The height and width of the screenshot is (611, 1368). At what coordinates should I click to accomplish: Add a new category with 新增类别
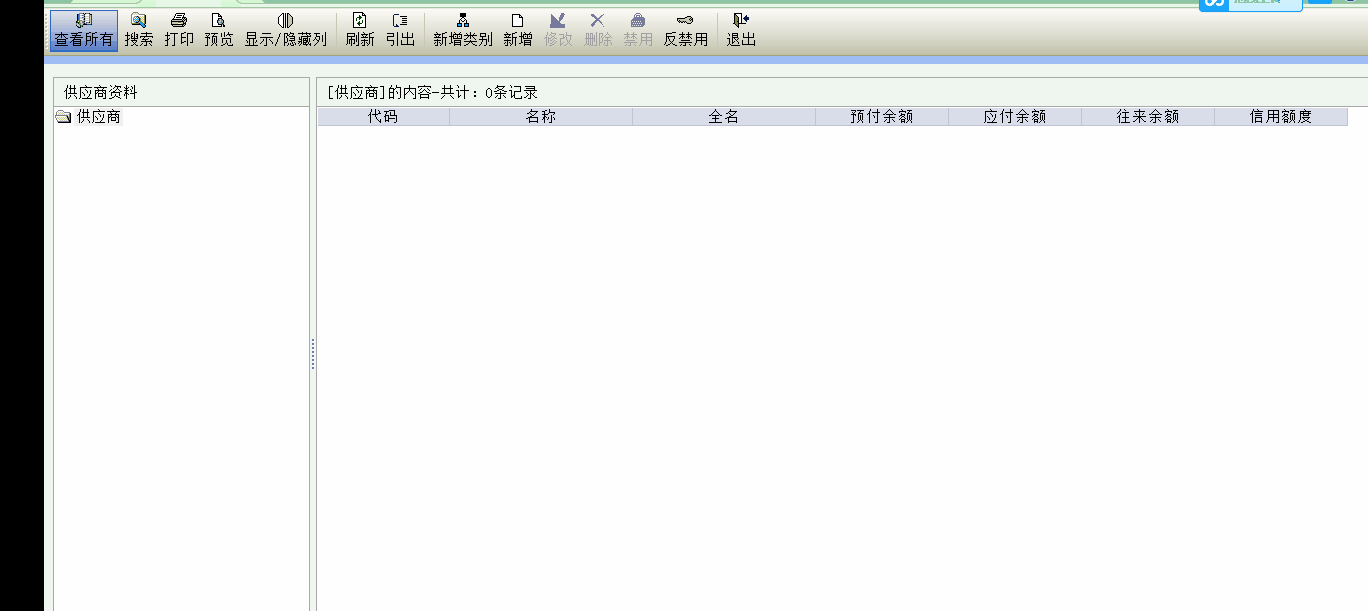tap(462, 30)
